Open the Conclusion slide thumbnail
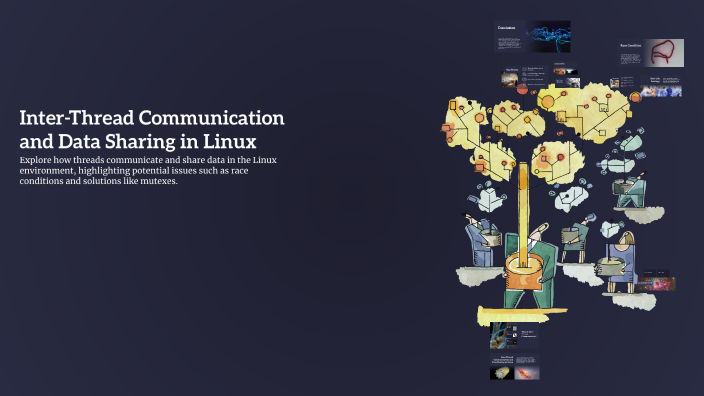This screenshot has height=396, width=704. 532,36
